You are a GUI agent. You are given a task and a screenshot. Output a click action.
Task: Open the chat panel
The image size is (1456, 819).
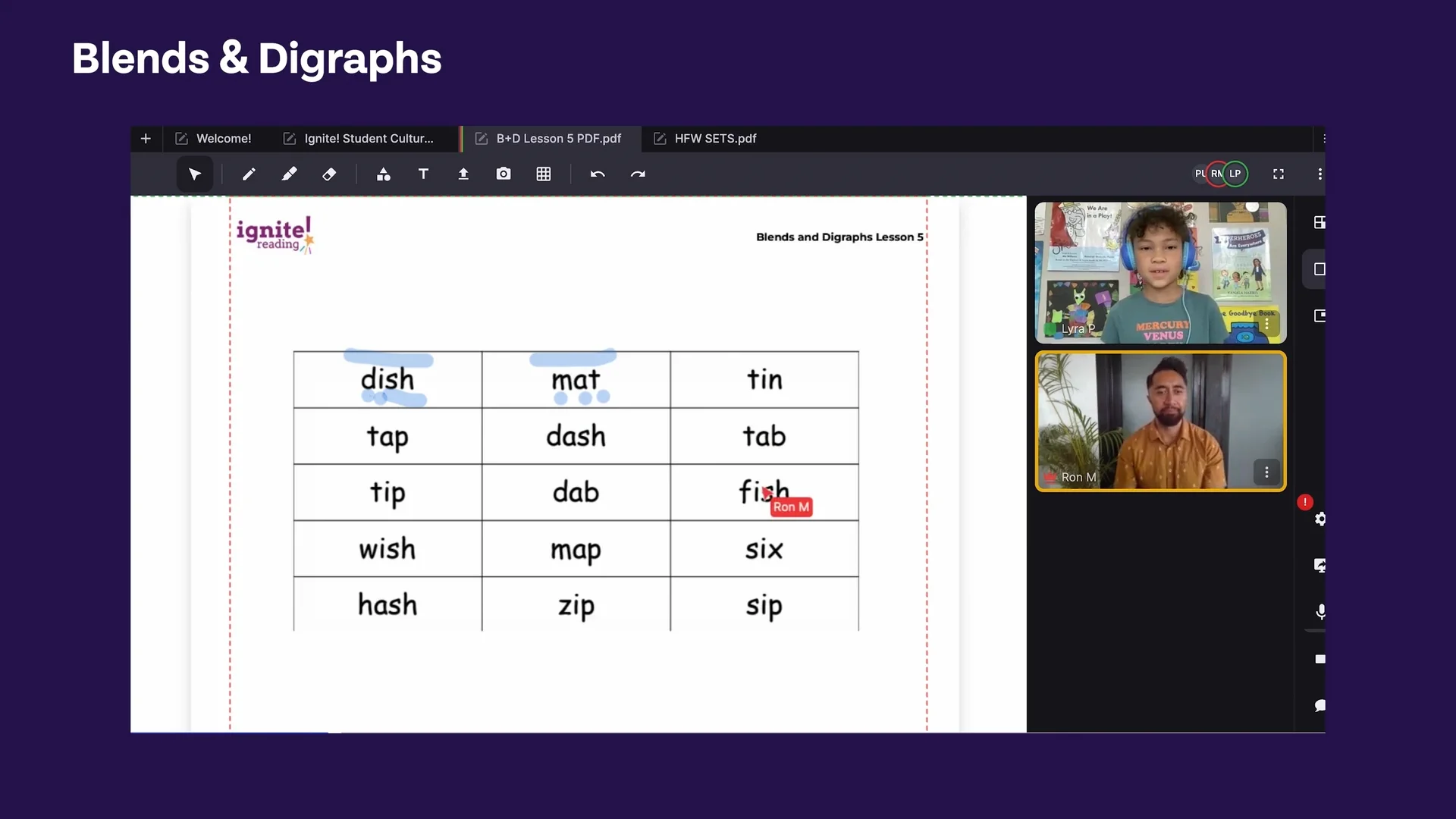[x=1321, y=706]
